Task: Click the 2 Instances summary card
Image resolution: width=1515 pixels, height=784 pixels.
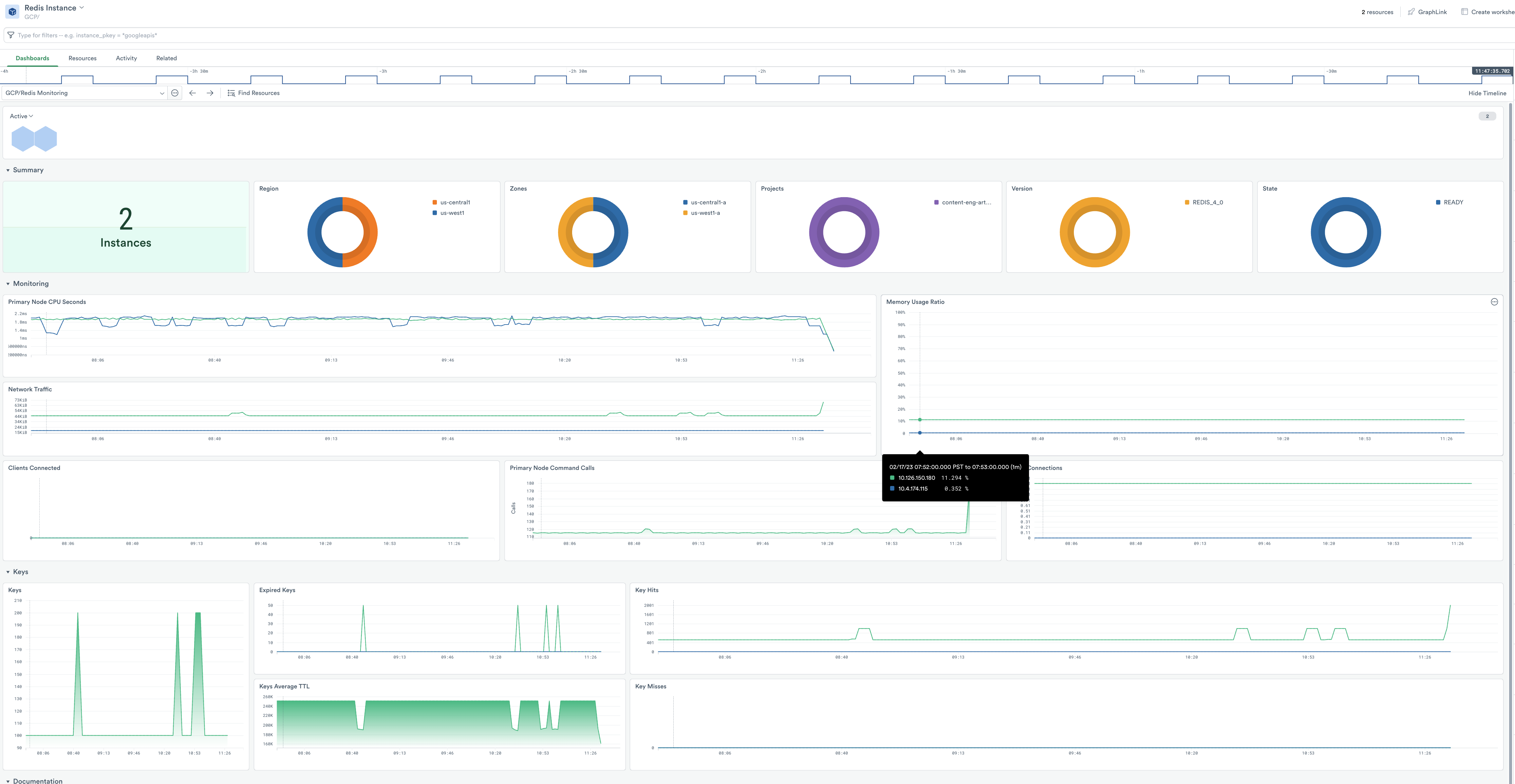Action: click(x=126, y=226)
